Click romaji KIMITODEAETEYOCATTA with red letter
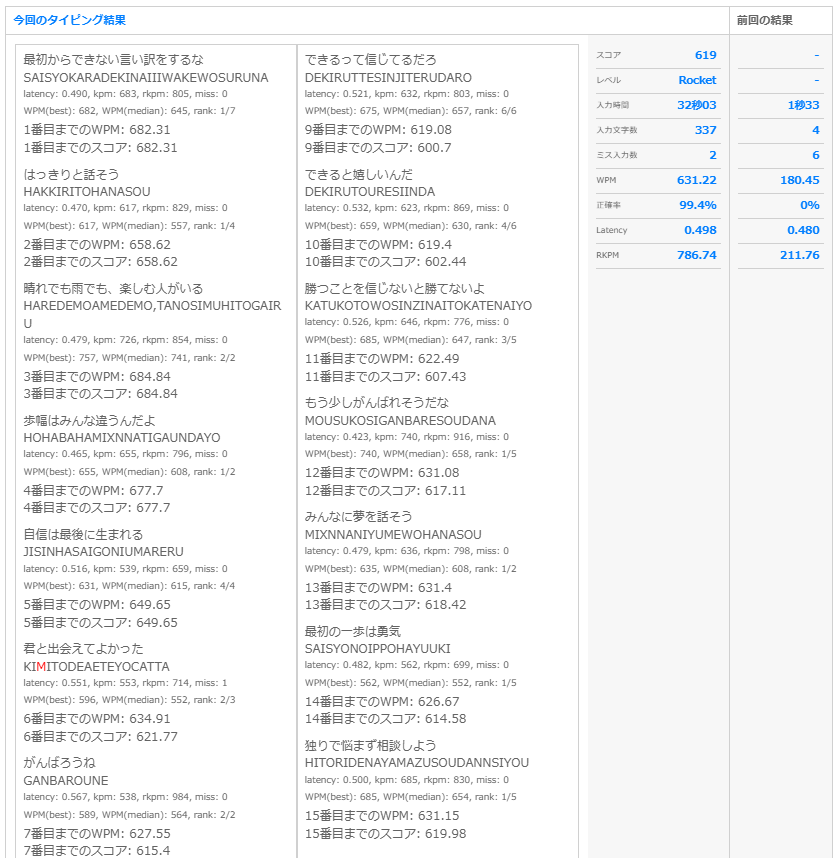The height and width of the screenshot is (858, 837). (x=96, y=667)
